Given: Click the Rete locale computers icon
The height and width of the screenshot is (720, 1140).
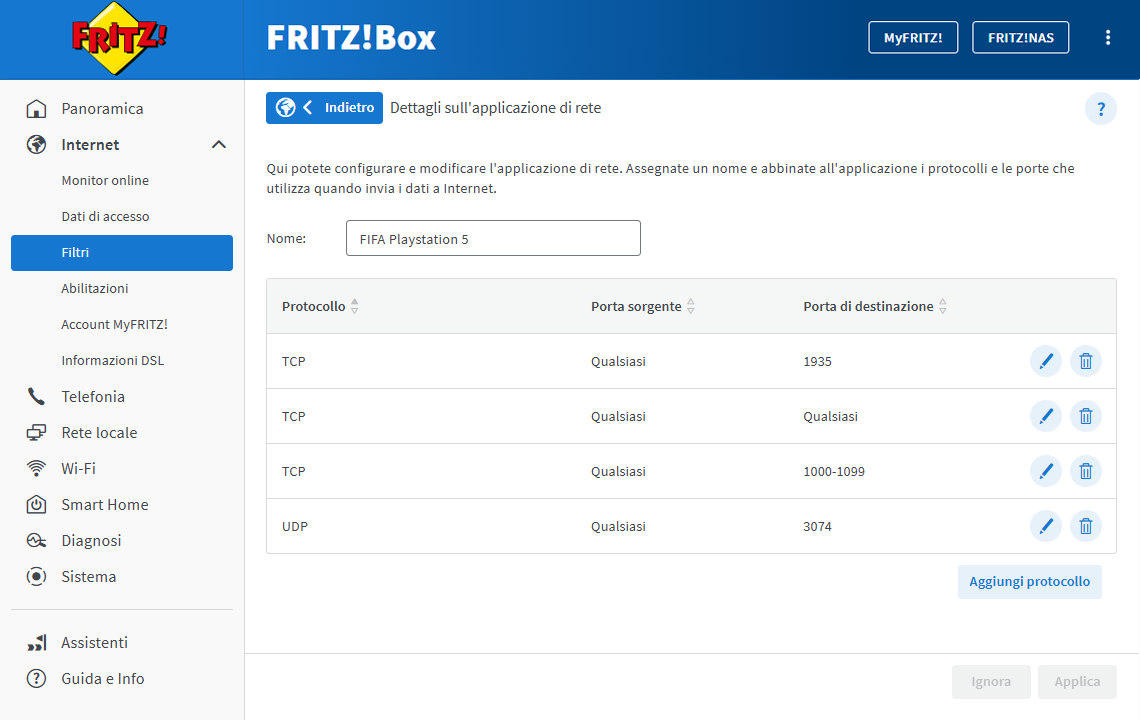Looking at the screenshot, I should pos(36,433).
